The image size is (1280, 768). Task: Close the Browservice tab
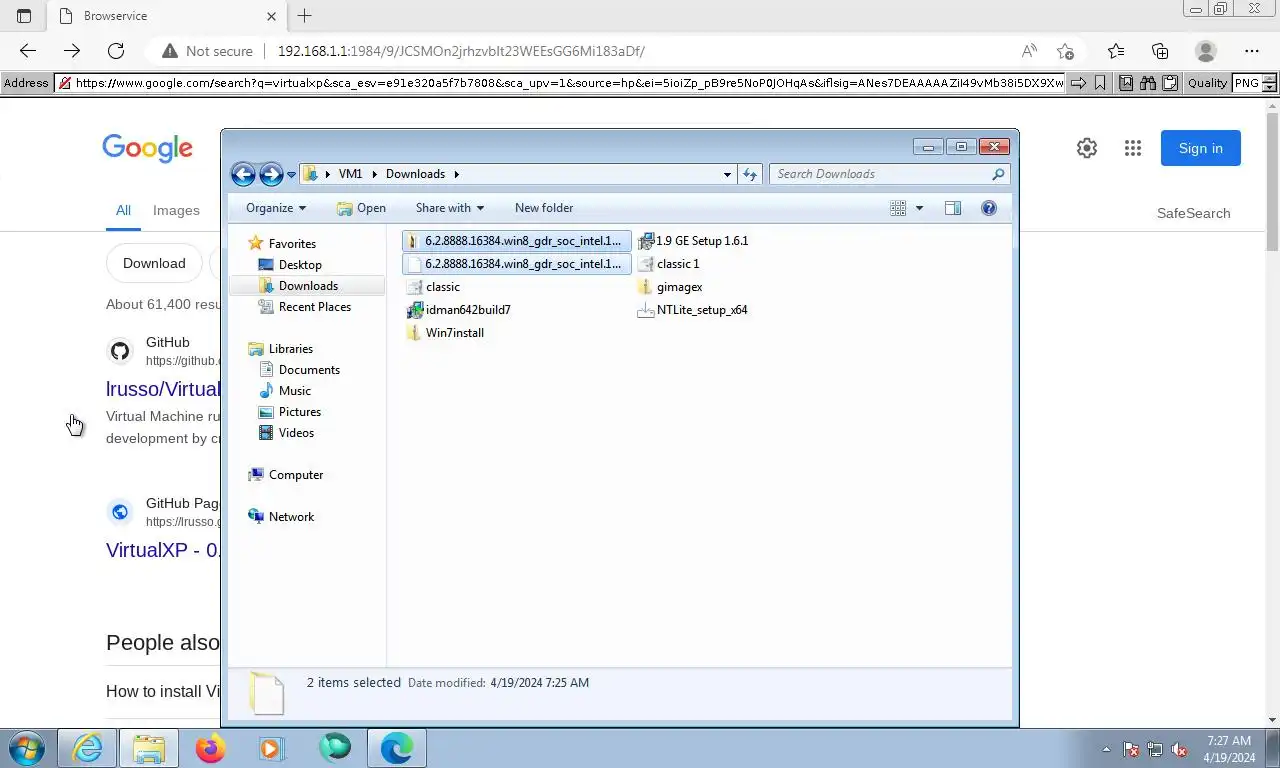click(x=272, y=16)
